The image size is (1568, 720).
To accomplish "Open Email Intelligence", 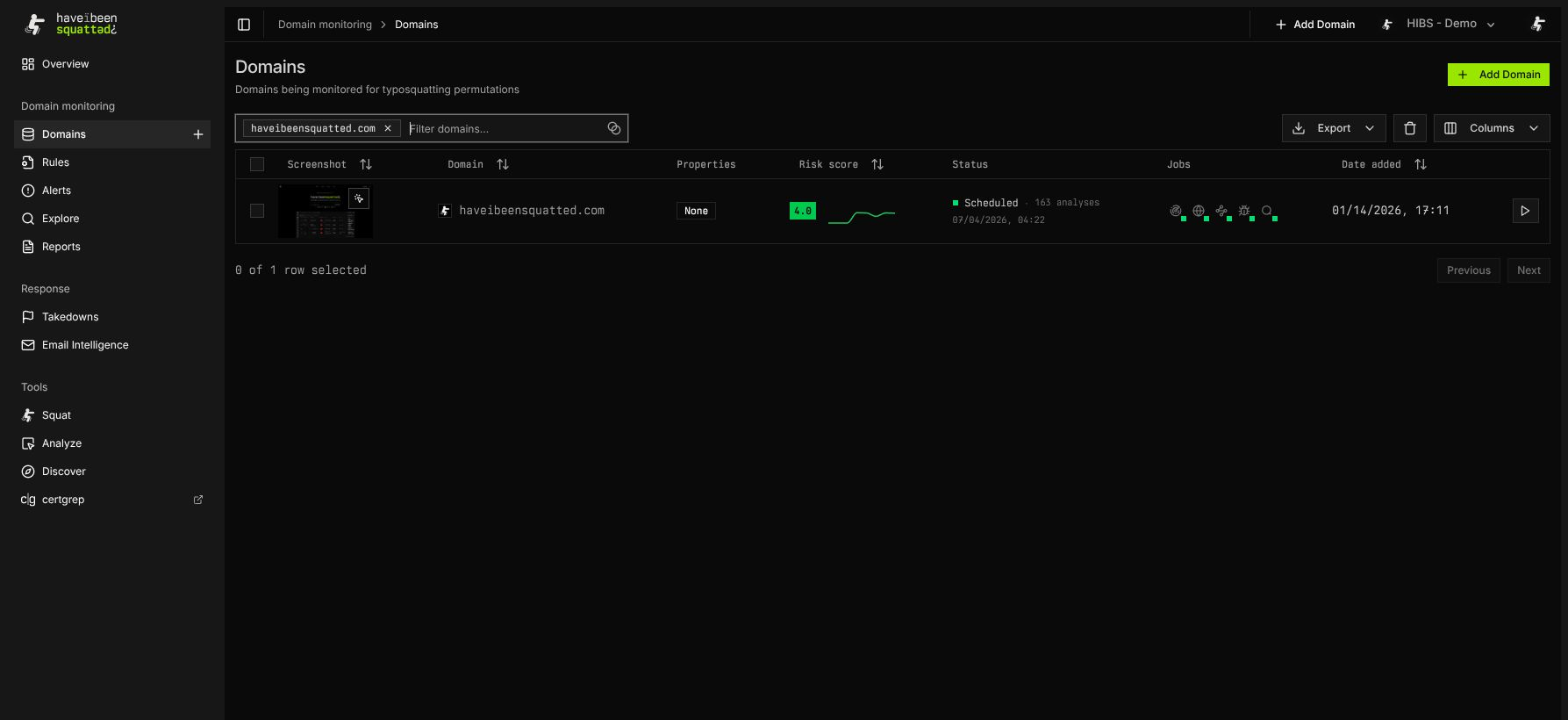I will [112, 345].
